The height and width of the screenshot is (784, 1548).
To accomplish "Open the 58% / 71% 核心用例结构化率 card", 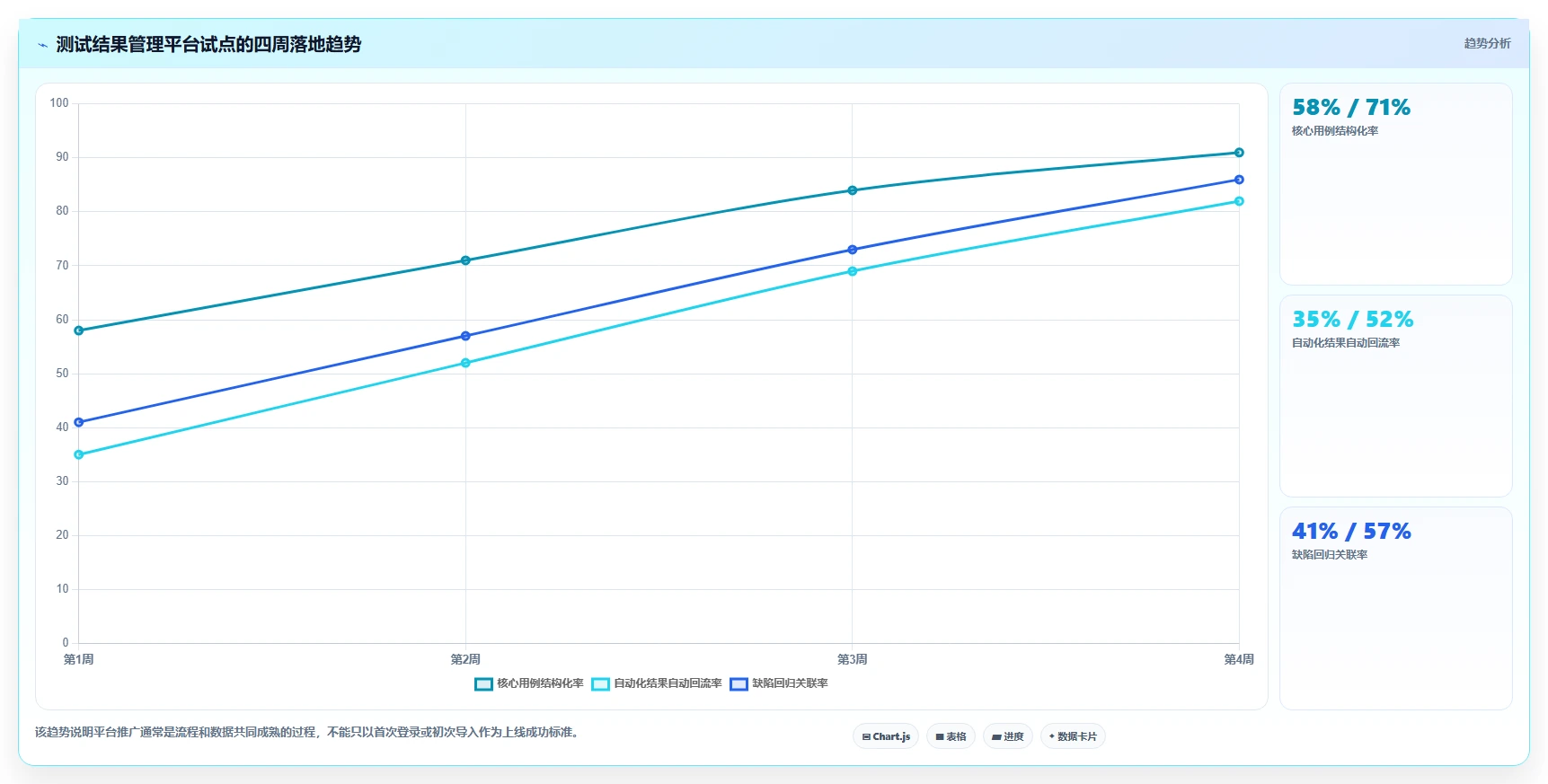I will point(1396,184).
